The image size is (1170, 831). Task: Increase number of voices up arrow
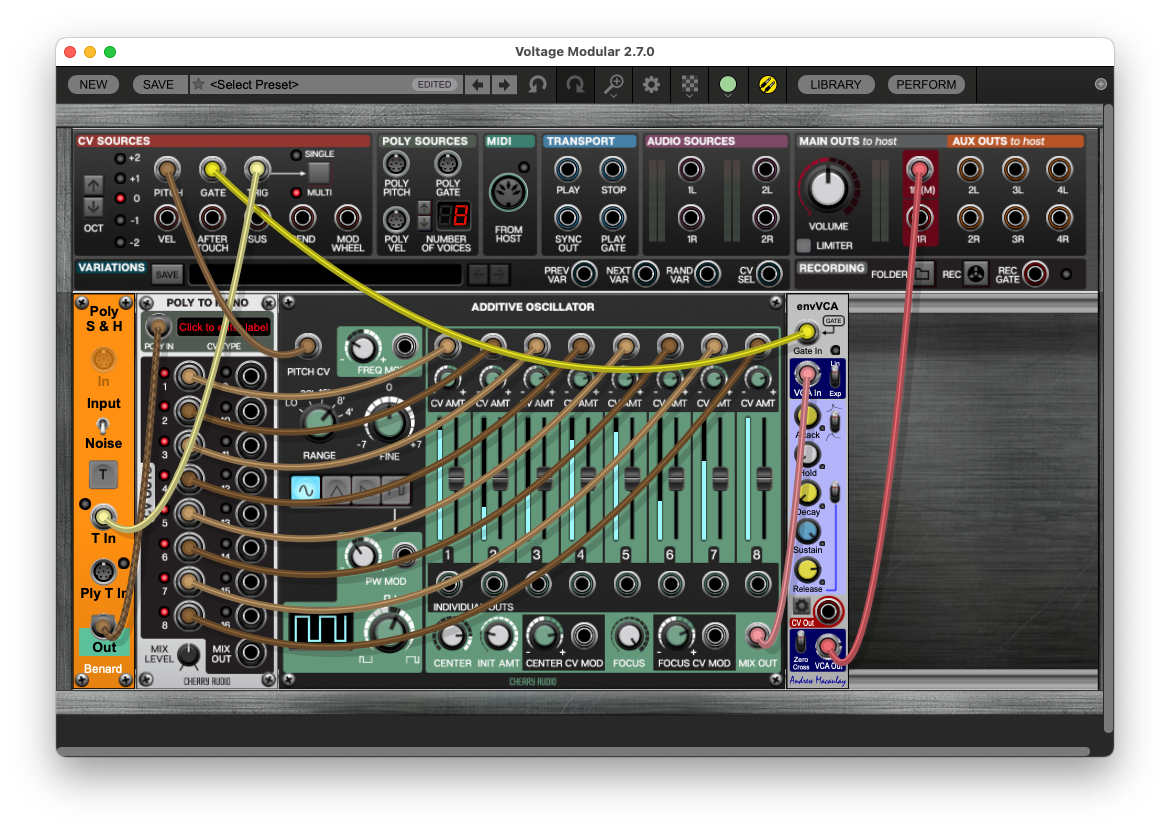tap(424, 208)
